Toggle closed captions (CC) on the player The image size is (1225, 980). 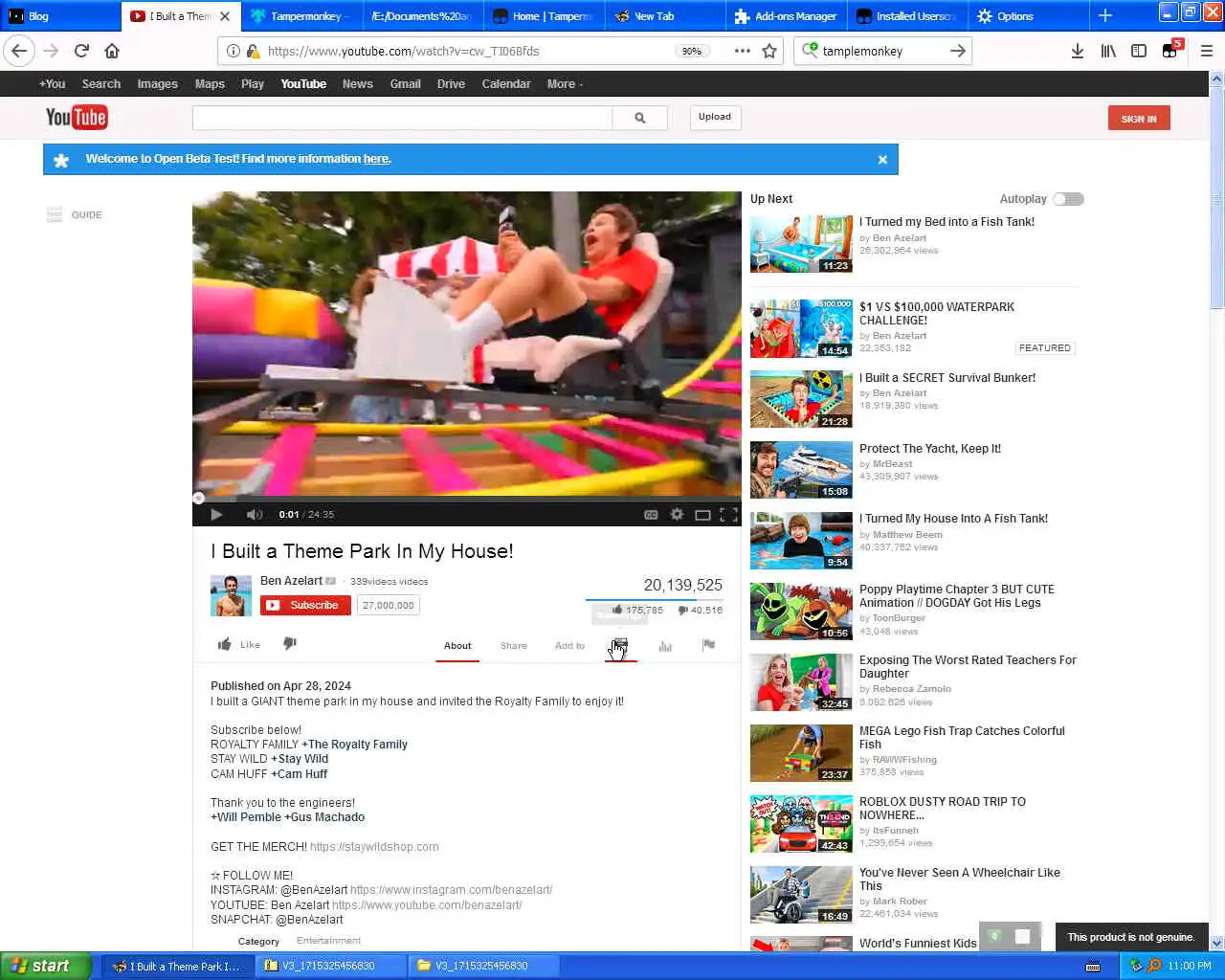click(x=651, y=515)
